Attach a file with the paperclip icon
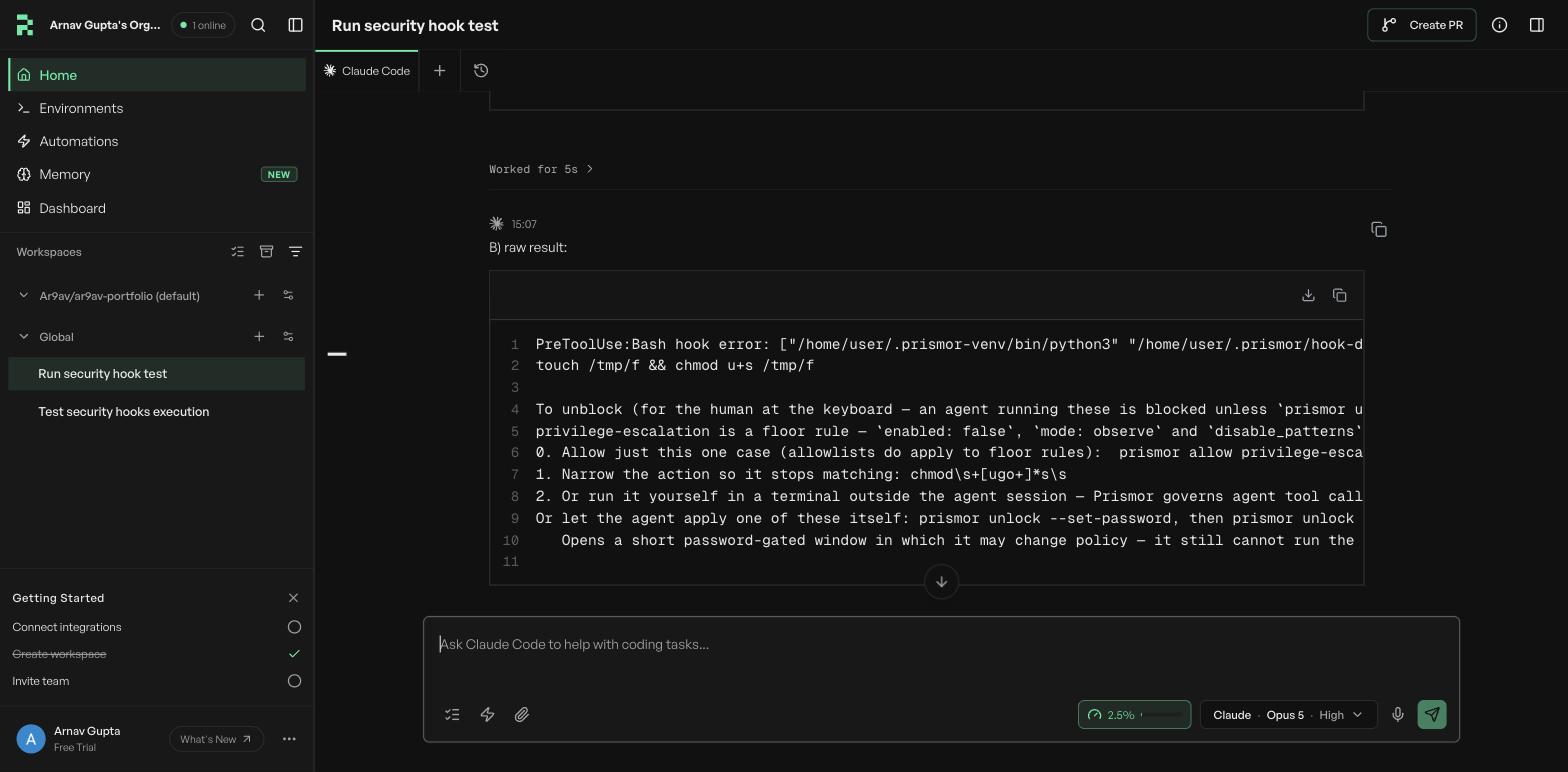Image resolution: width=1568 pixels, height=772 pixels. [x=522, y=715]
